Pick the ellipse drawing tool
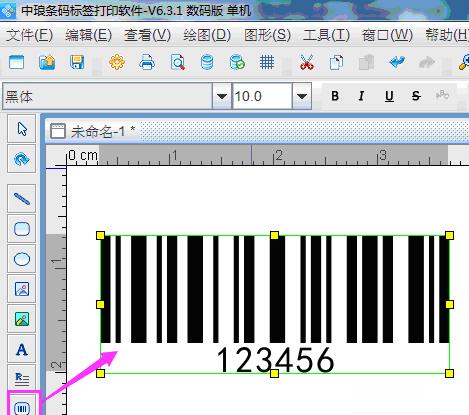 pyautogui.click(x=22, y=259)
